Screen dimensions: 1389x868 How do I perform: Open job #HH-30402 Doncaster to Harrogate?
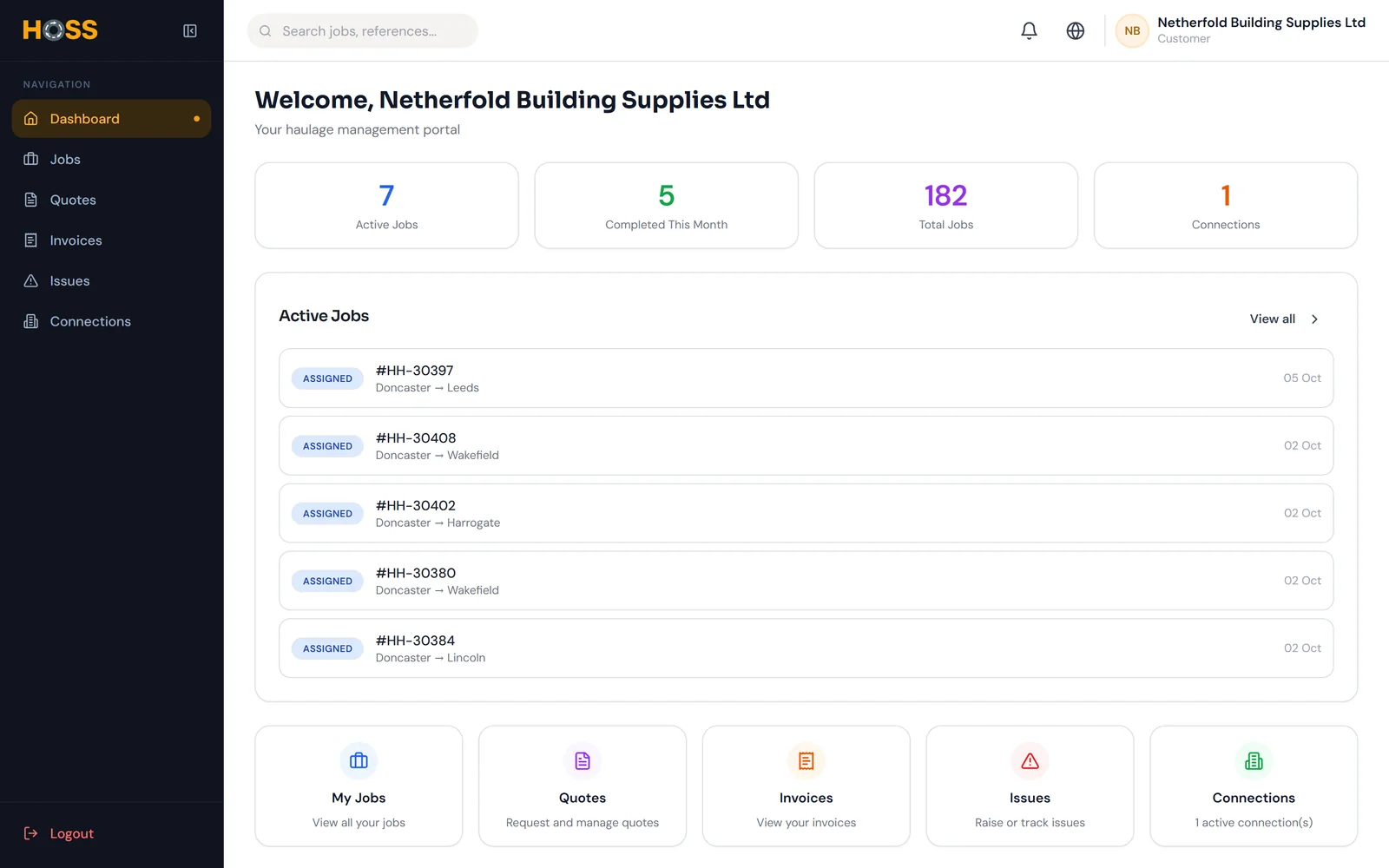(x=806, y=514)
